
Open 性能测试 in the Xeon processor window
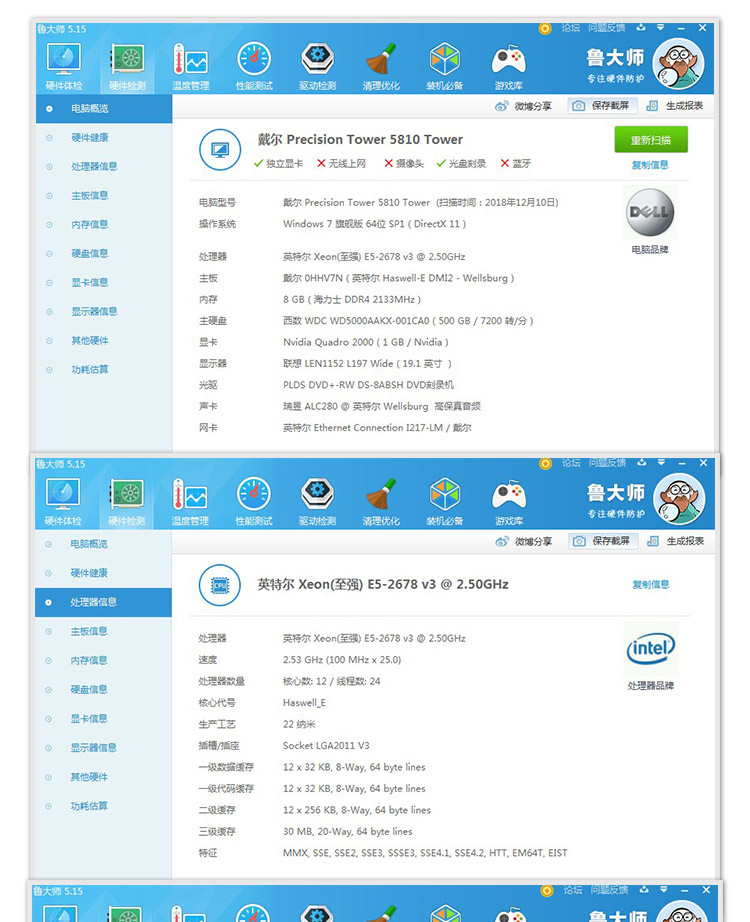(x=254, y=502)
